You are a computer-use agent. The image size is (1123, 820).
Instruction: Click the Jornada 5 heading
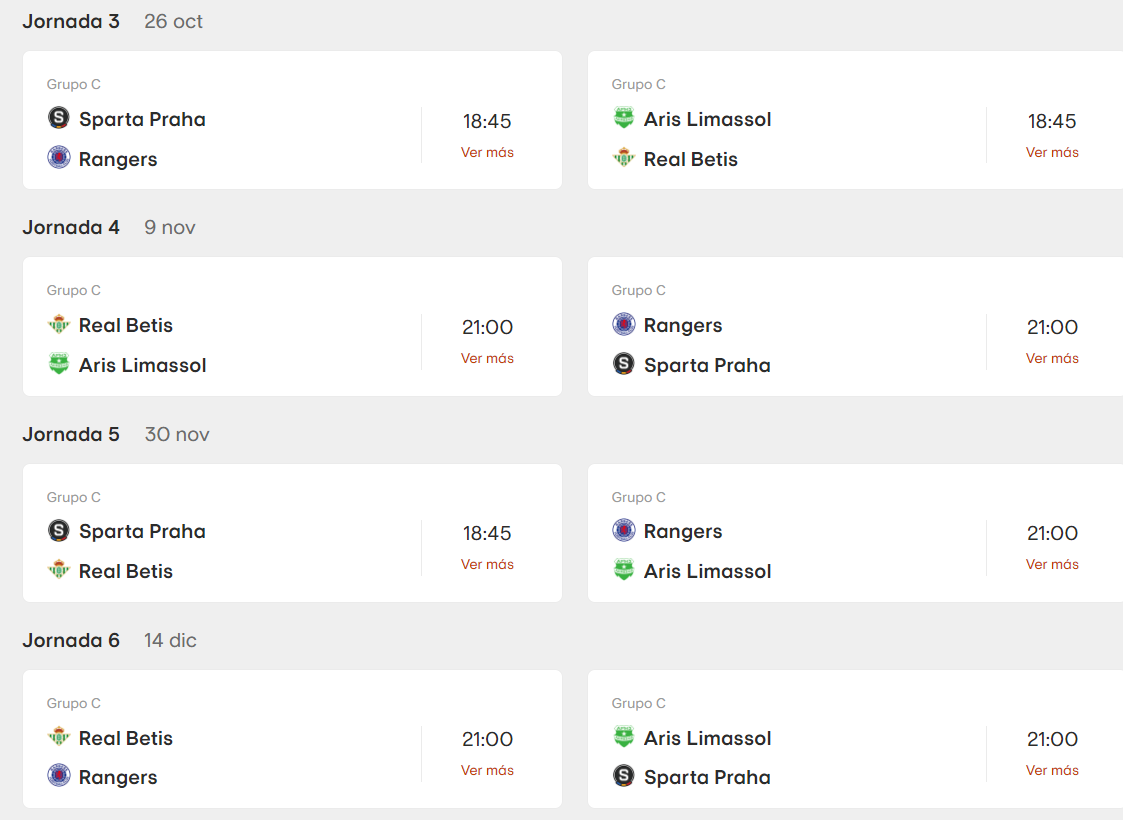[71, 434]
